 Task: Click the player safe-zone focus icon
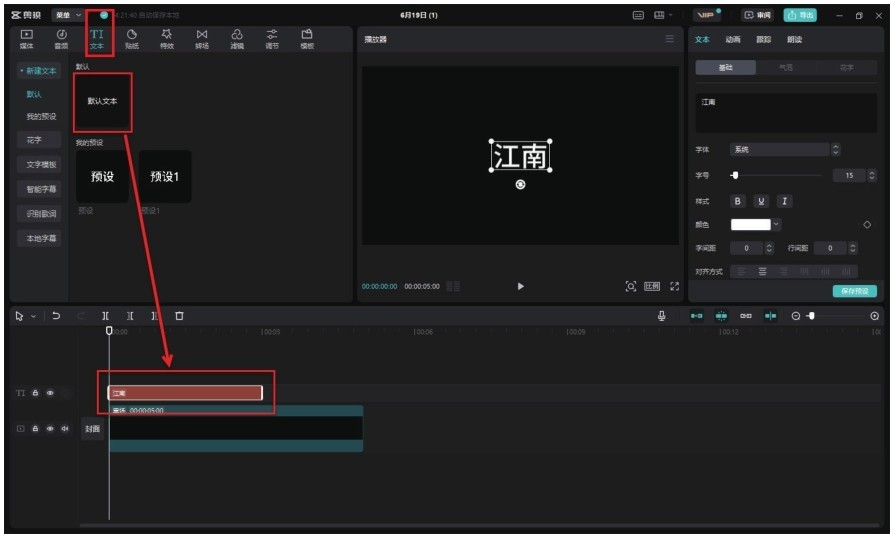(630, 286)
